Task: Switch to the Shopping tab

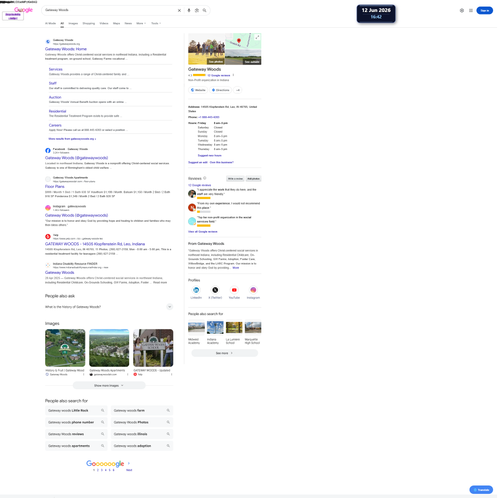Action: click(x=89, y=23)
